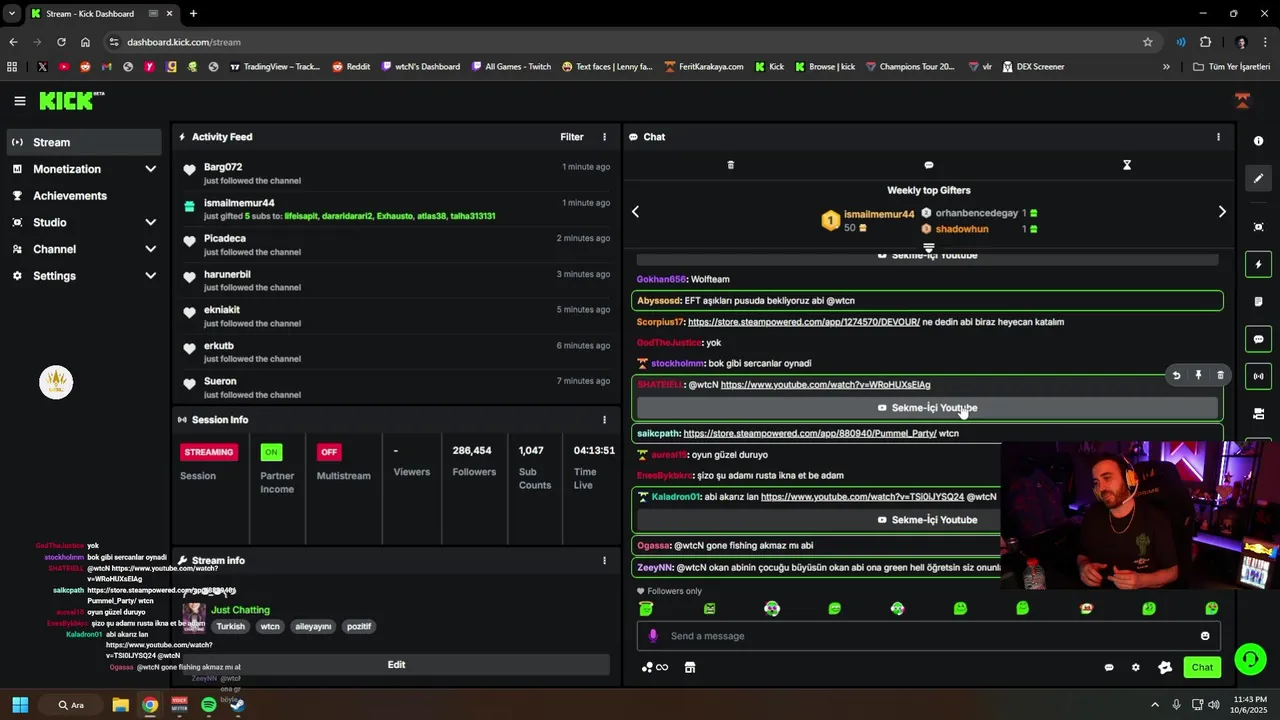Image resolution: width=1280 pixels, height=720 pixels.
Task: Open the info icon in the right sidebar
Action: click(1258, 141)
